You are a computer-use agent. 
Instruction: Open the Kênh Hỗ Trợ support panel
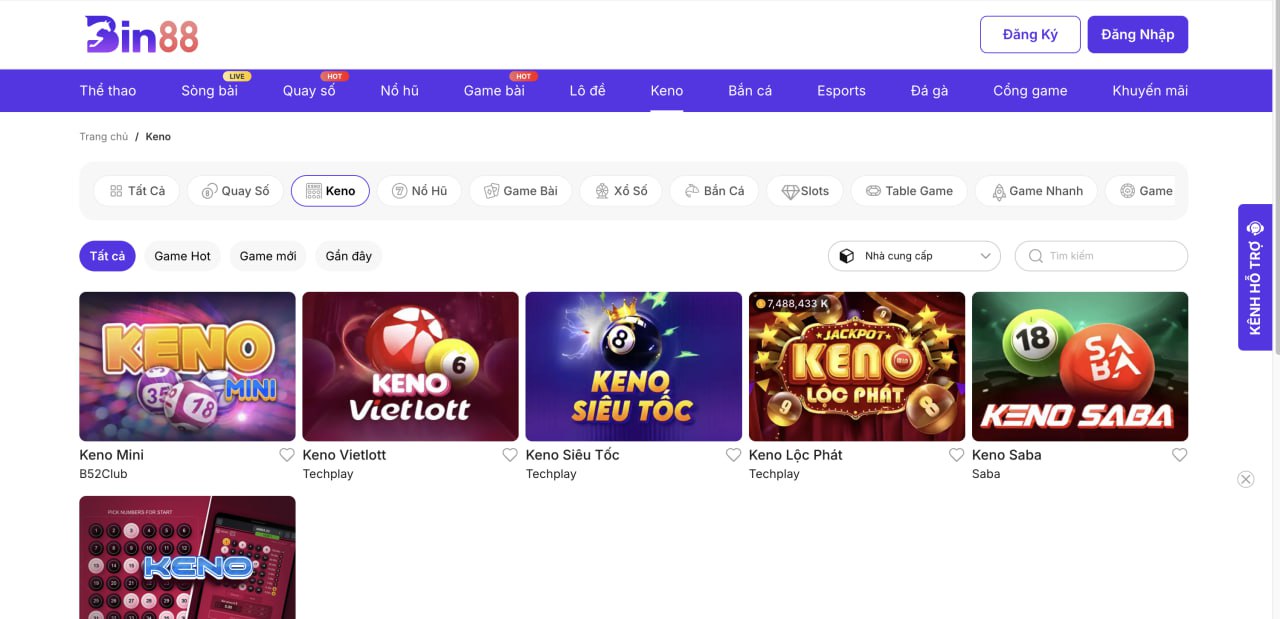[1255, 277]
